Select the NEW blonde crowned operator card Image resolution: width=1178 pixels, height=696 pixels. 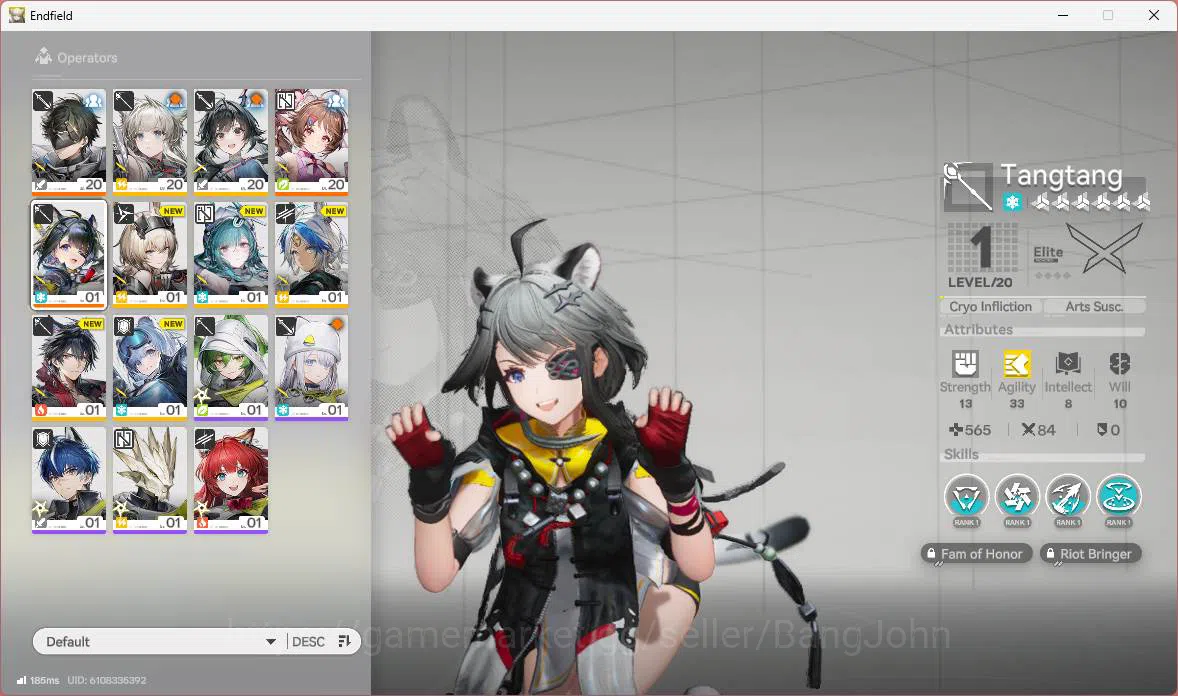(150, 254)
